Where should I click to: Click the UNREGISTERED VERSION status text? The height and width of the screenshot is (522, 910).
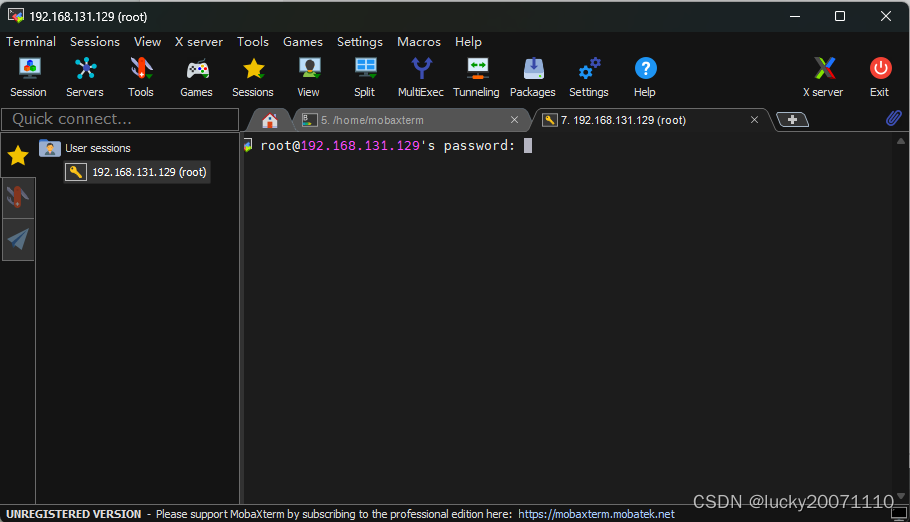pos(74,514)
